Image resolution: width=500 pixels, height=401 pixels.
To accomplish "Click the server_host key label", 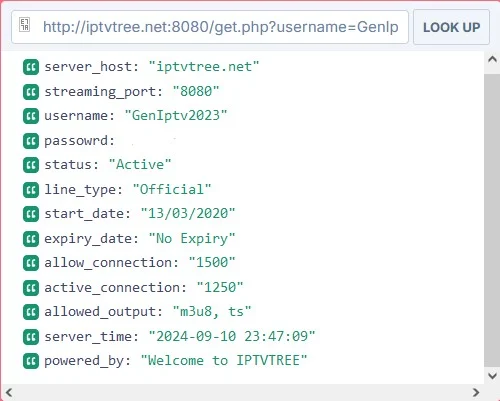I will [91, 67].
